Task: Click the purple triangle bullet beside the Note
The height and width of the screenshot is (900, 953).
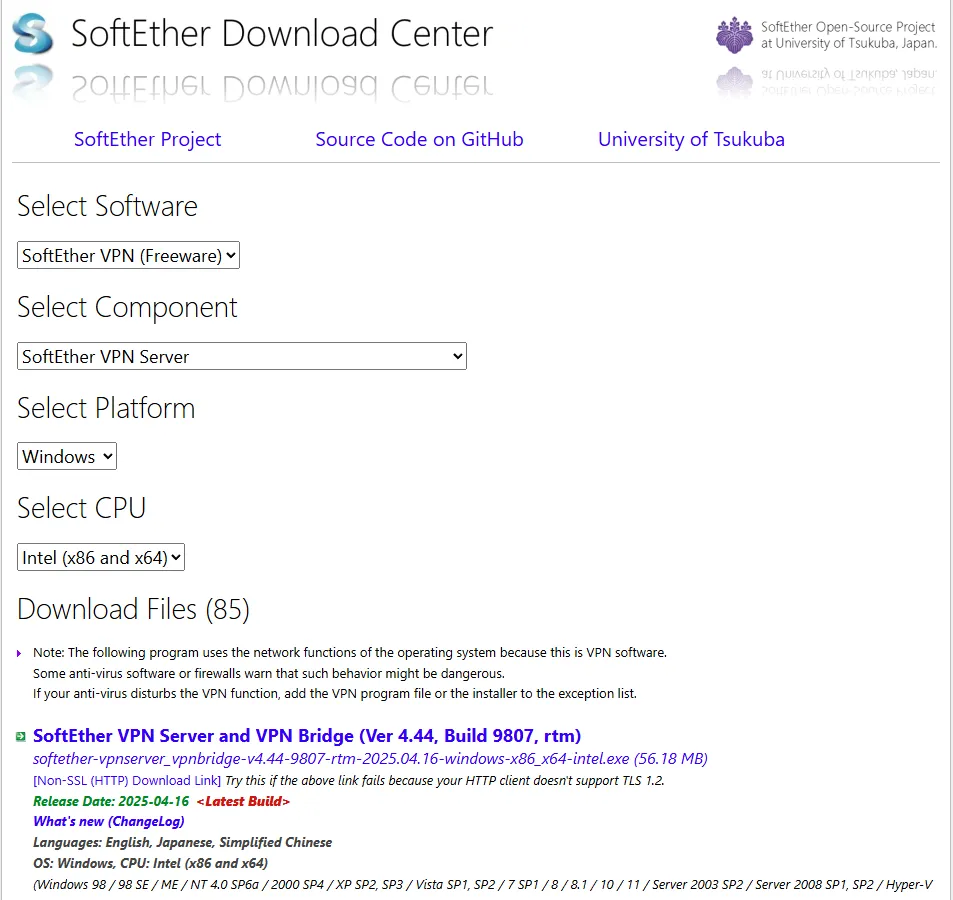Action: [19, 653]
